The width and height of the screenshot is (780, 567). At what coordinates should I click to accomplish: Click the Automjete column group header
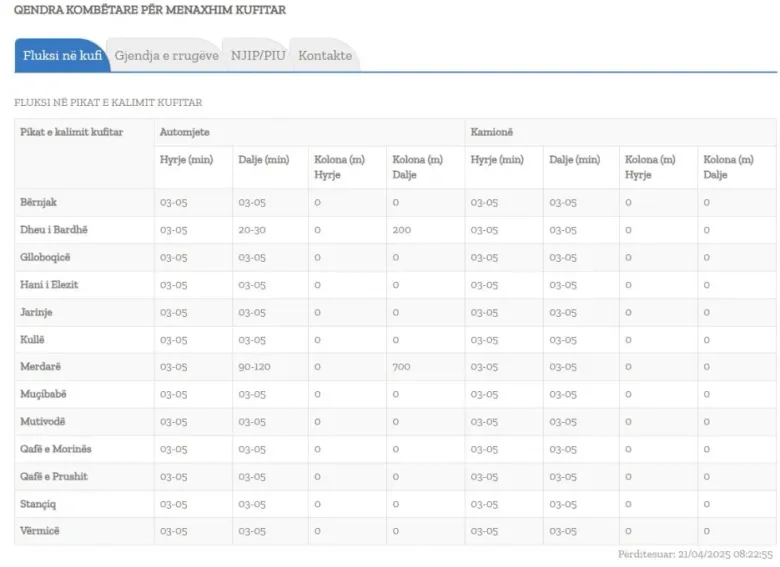tap(185, 132)
